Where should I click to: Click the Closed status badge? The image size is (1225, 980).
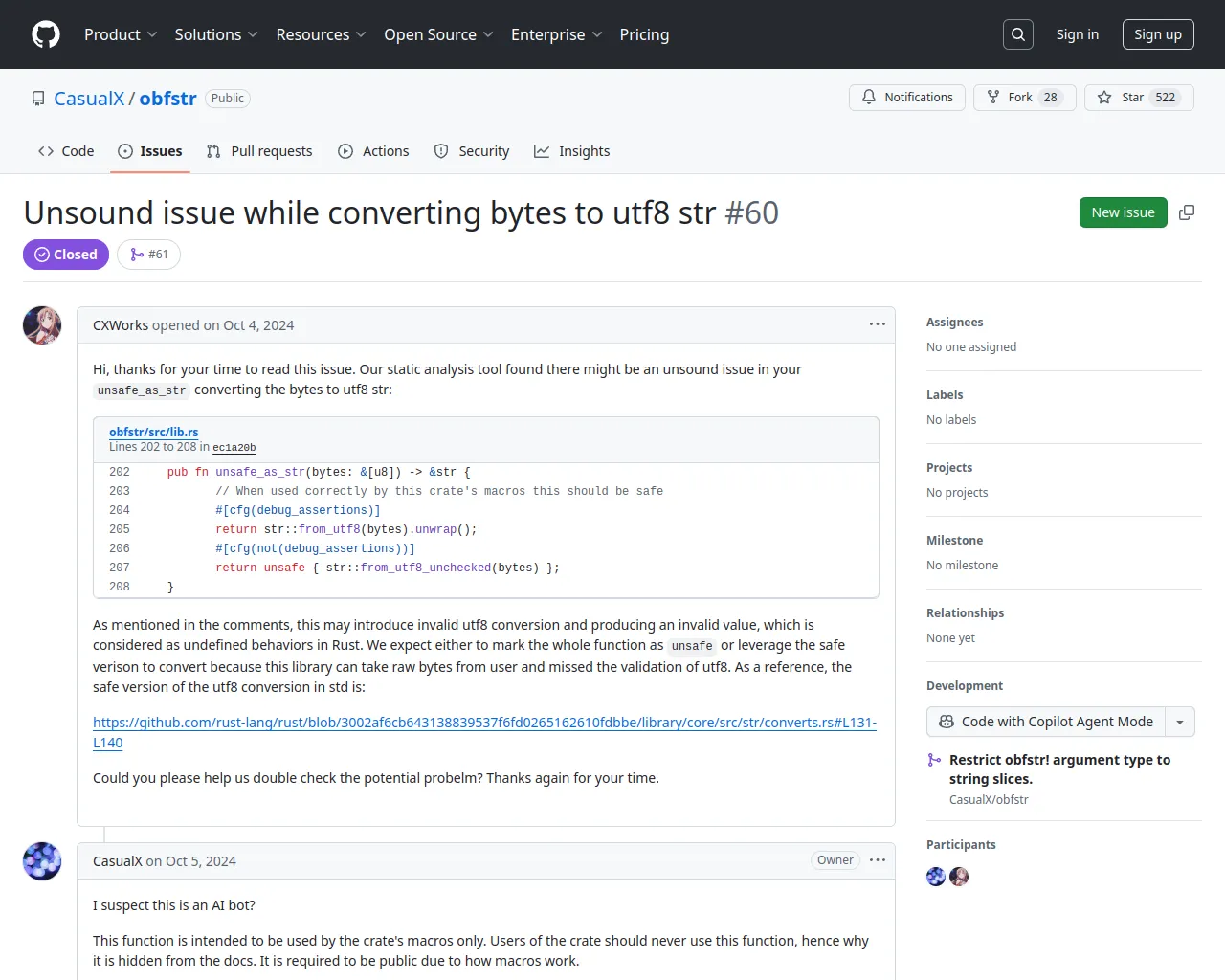[x=66, y=255]
